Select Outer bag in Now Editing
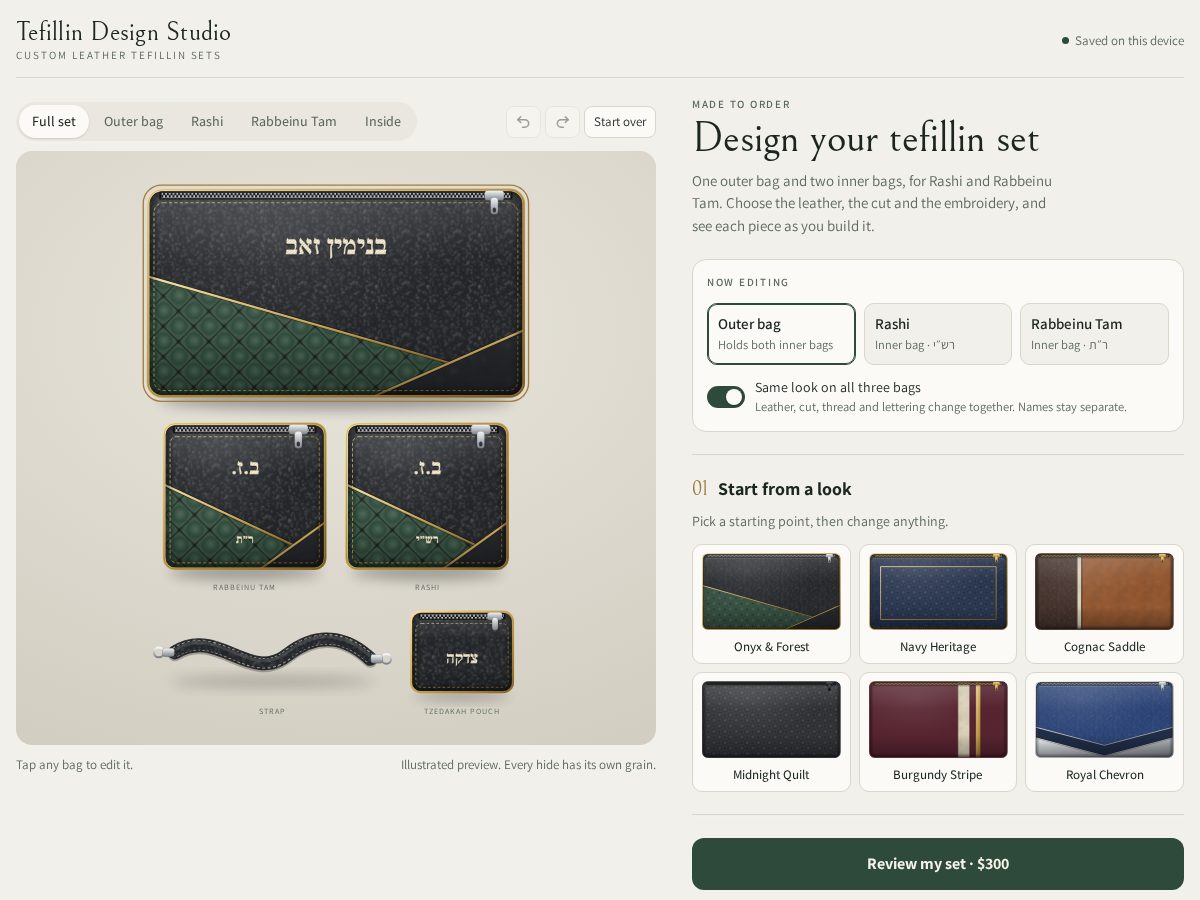 781,334
